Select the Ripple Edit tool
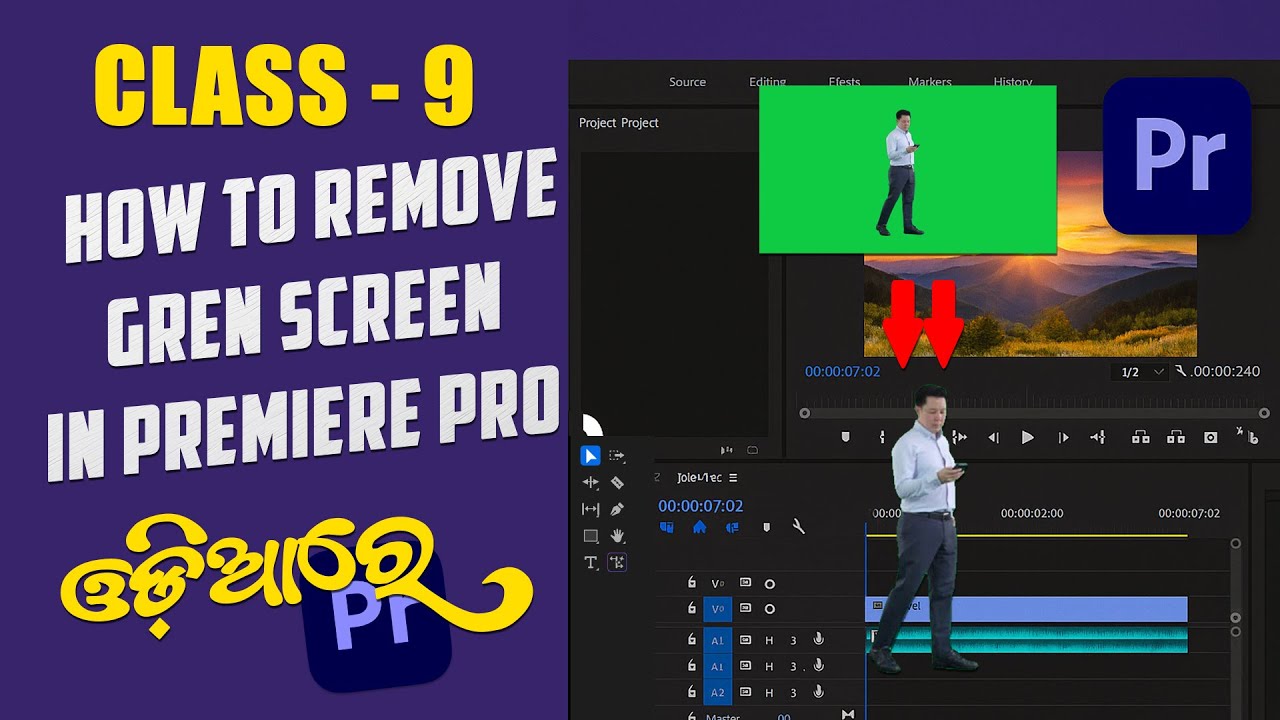 click(591, 482)
